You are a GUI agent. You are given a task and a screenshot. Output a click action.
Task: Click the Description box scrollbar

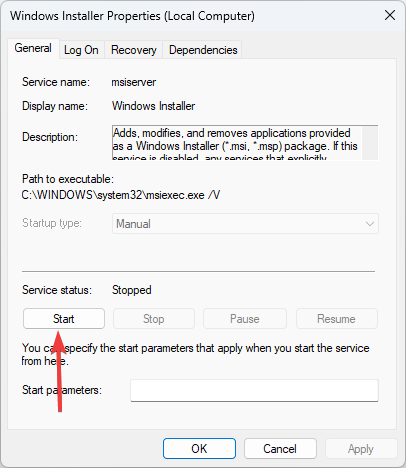[370, 143]
